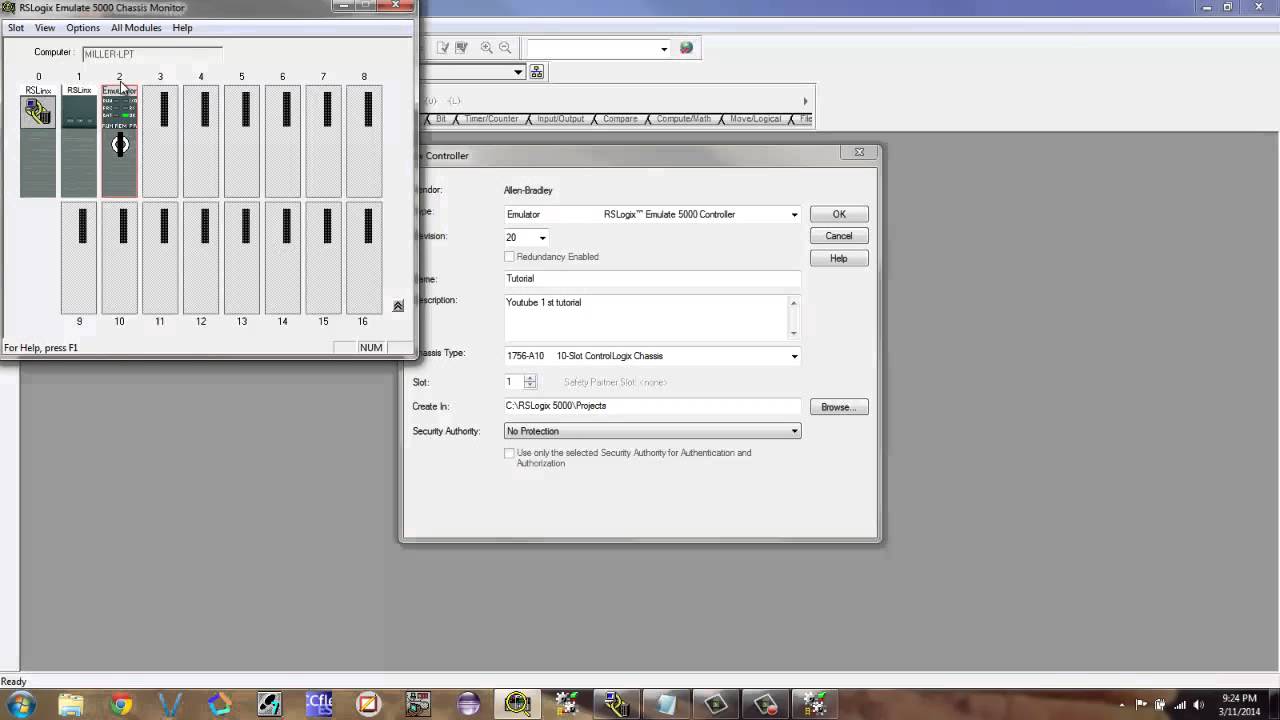Click into the Description text box

pyautogui.click(x=646, y=317)
